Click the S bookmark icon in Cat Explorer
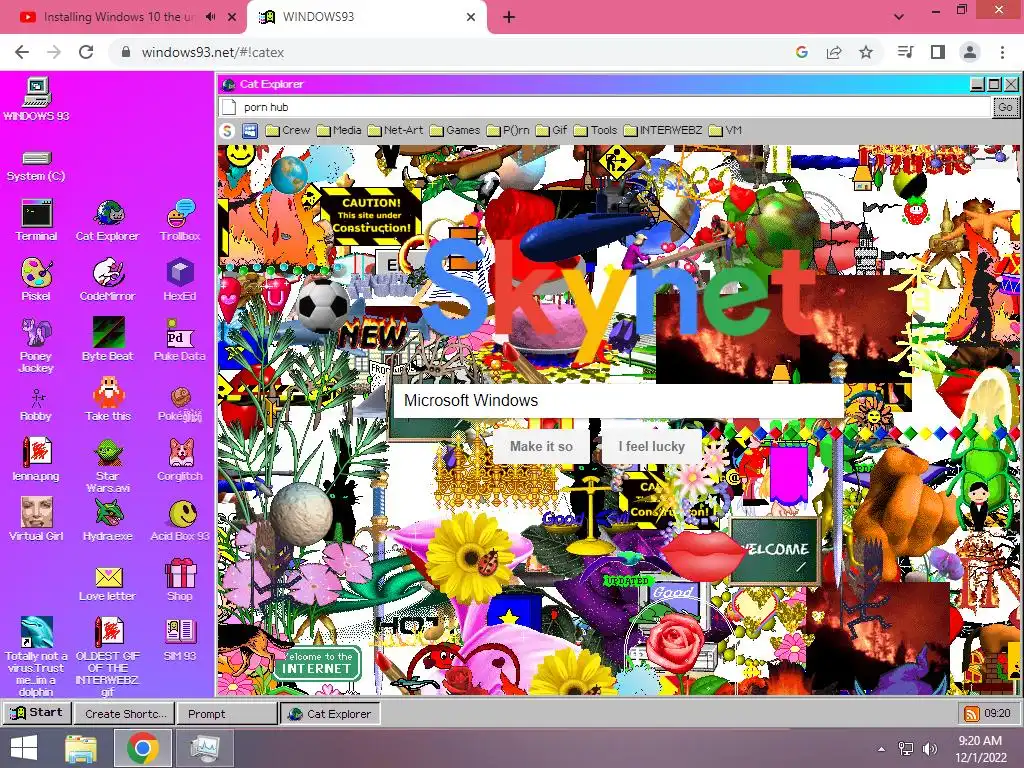Image resolution: width=1024 pixels, height=768 pixels. [227, 131]
